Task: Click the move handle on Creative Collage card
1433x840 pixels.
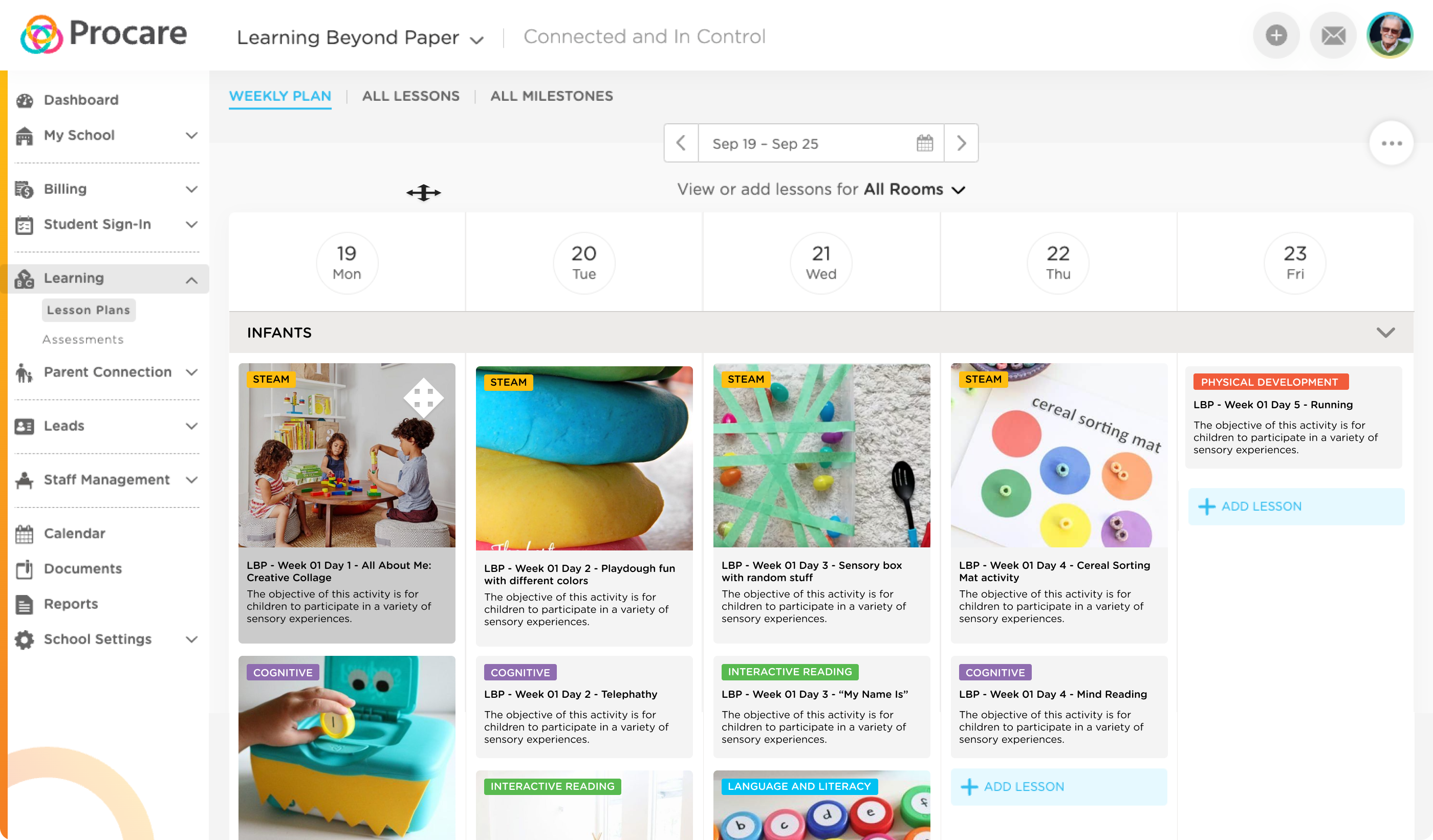Action: coord(423,398)
